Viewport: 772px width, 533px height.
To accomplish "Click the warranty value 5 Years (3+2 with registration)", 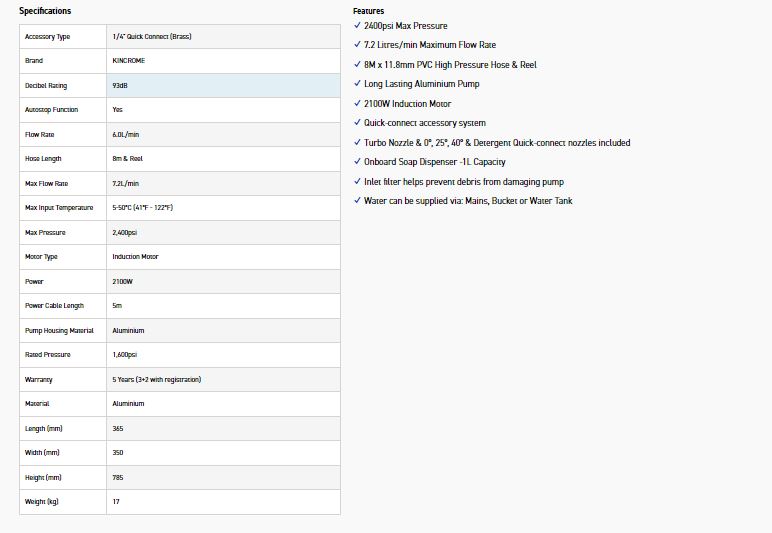I will tap(157, 380).
